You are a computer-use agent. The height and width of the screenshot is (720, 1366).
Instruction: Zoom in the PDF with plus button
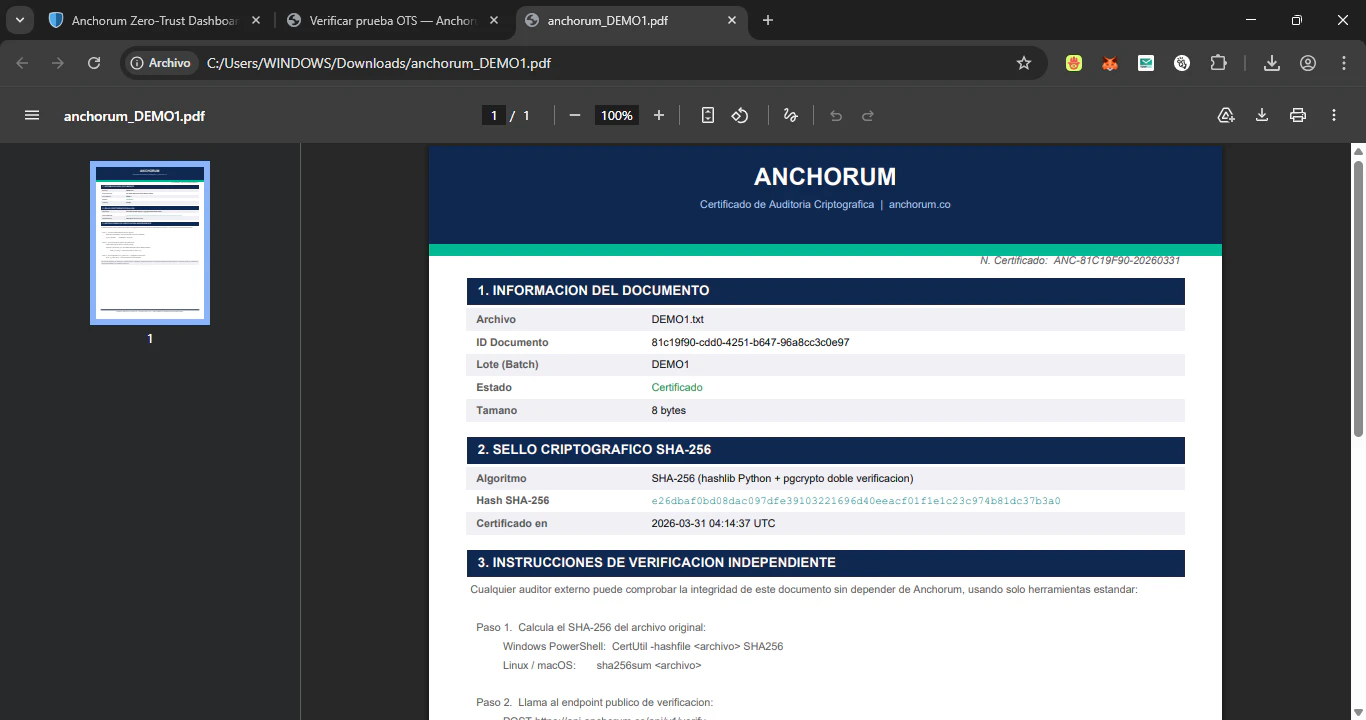tap(659, 115)
